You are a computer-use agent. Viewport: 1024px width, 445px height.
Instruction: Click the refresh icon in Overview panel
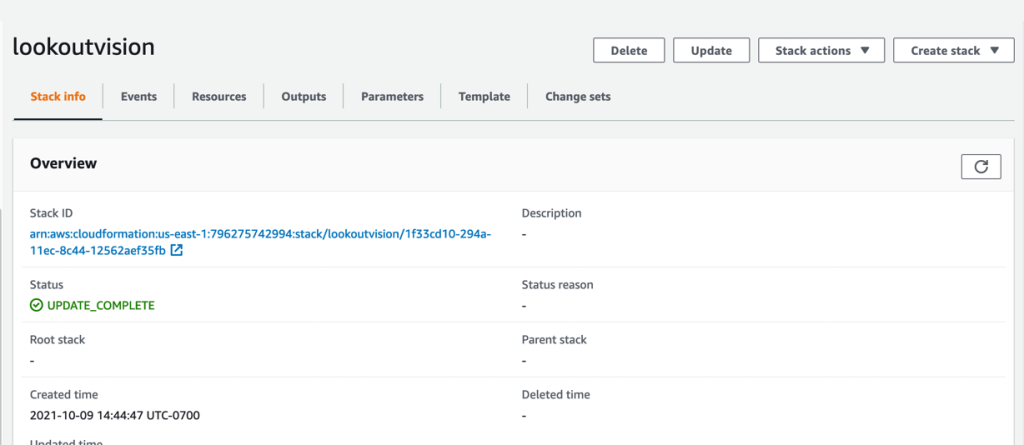coord(980,166)
